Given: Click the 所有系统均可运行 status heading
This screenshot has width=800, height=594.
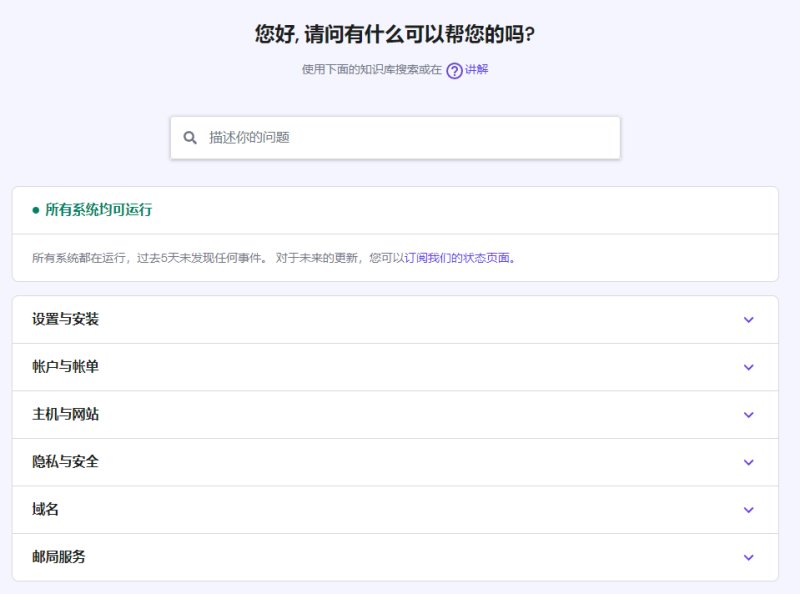Looking at the screenshot, I should coord(98,210).
